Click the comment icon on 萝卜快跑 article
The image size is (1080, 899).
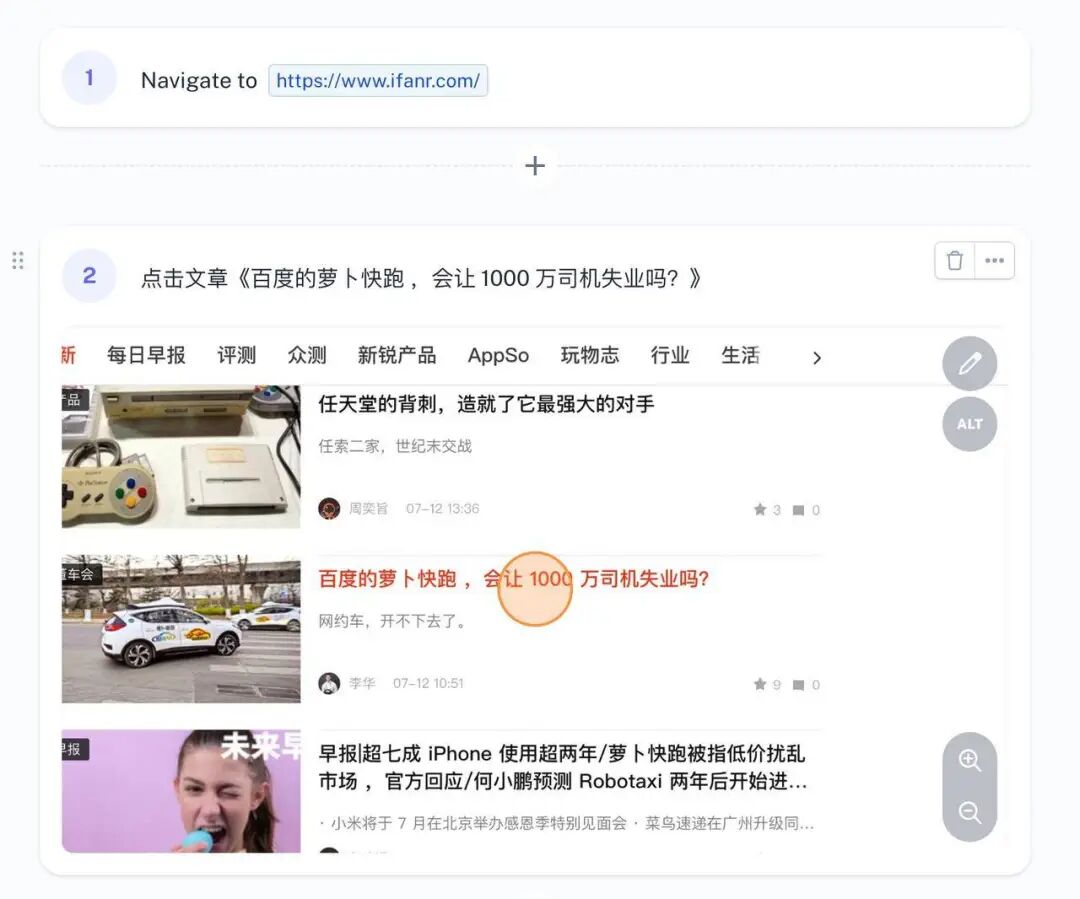(x=798, y=685)
